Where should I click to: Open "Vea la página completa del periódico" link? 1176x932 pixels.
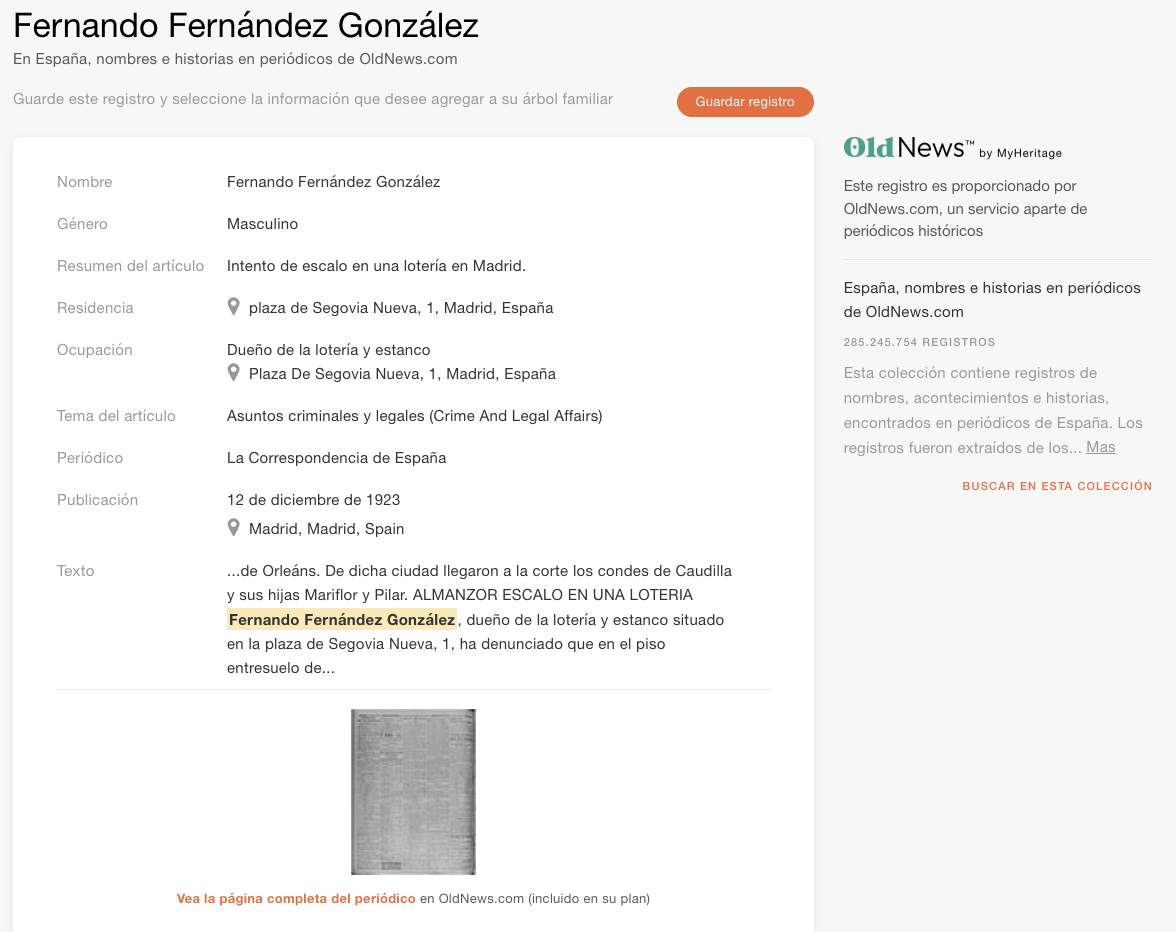[x=296, y=899]
